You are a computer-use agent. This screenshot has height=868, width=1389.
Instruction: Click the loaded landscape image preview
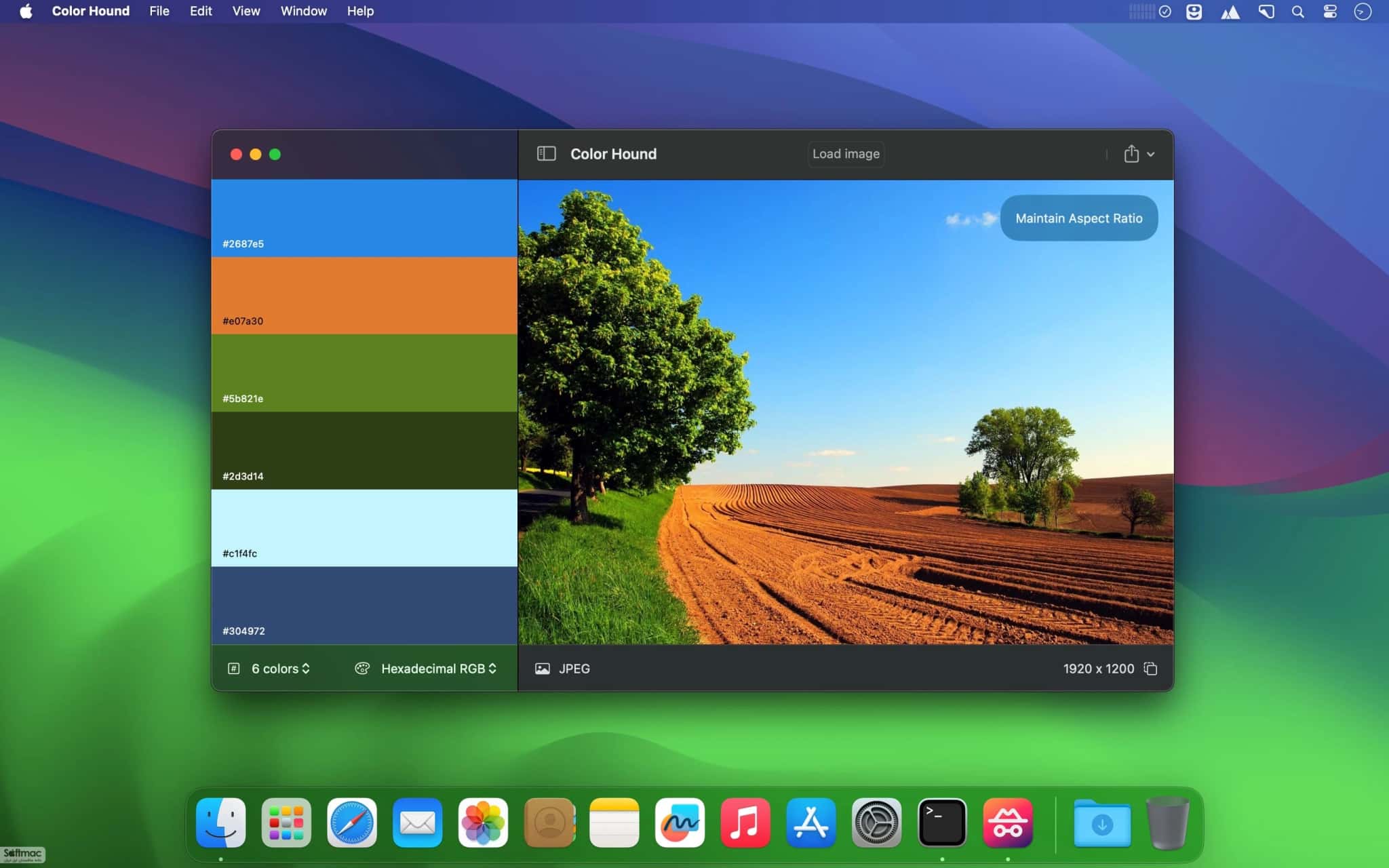pos(846,412)
